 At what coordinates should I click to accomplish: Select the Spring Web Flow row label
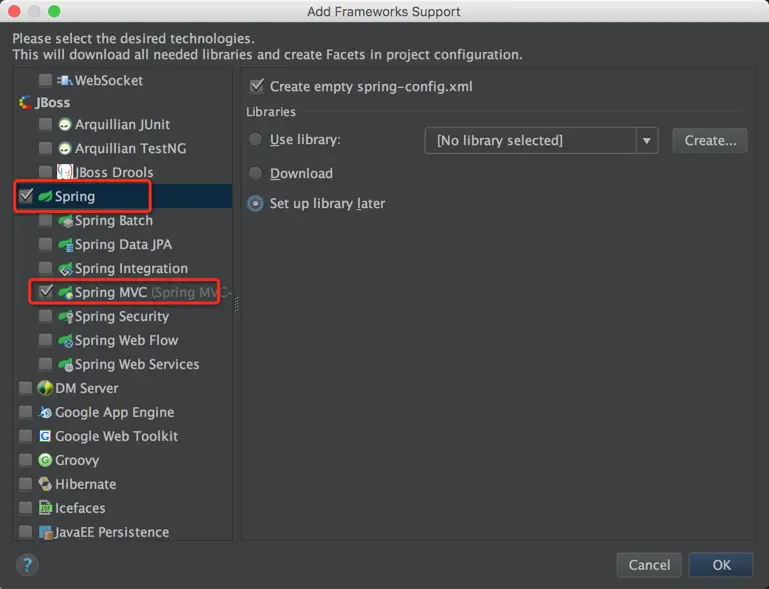click(x=127, y=340)
